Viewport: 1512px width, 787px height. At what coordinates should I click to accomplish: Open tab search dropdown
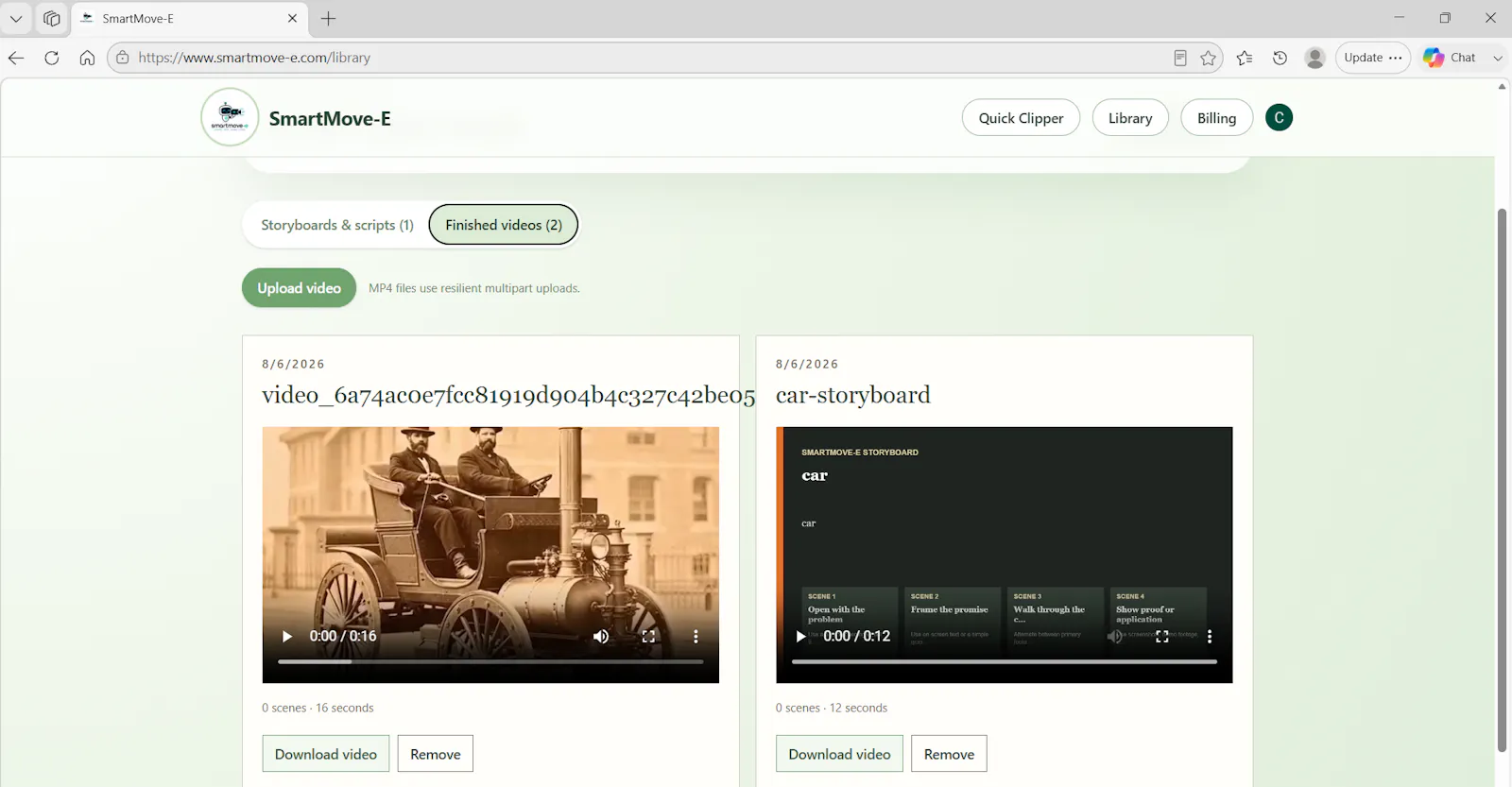click(16, 18)
